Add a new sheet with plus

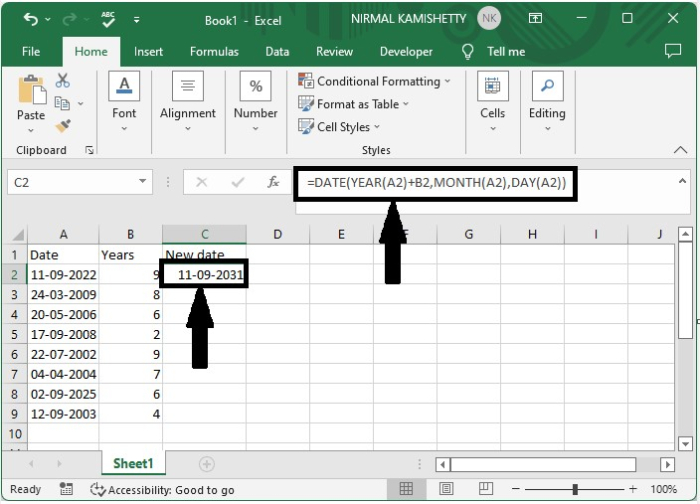(206, 464)
